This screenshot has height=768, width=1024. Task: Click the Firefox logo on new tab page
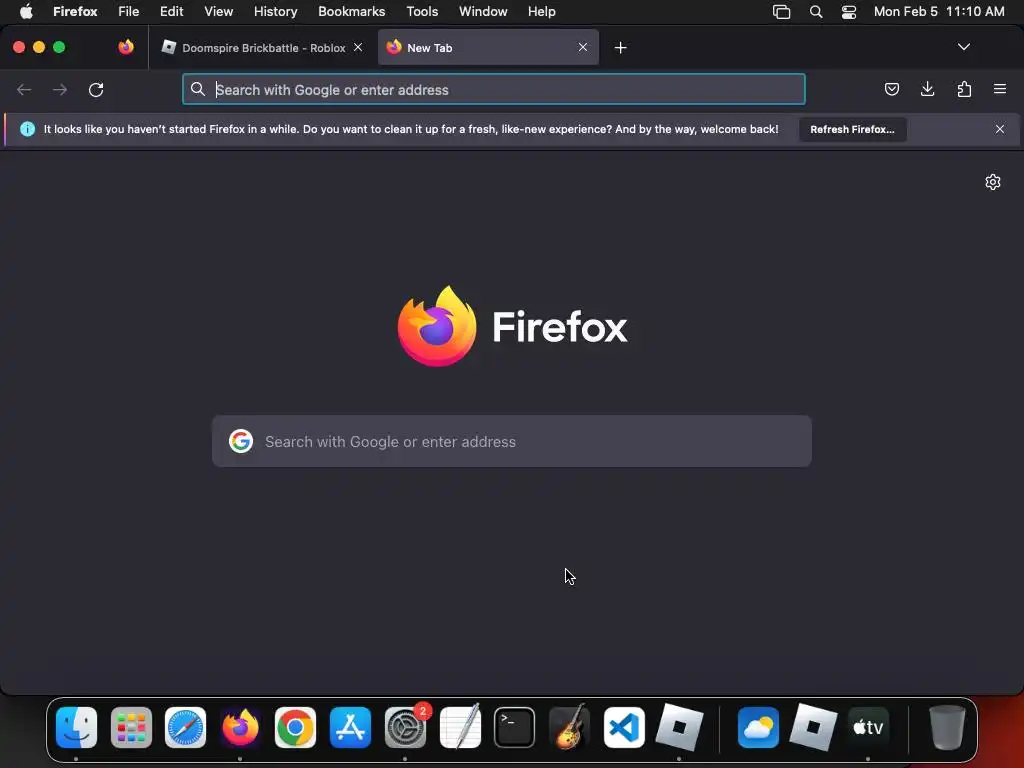[x=437, y=326]
